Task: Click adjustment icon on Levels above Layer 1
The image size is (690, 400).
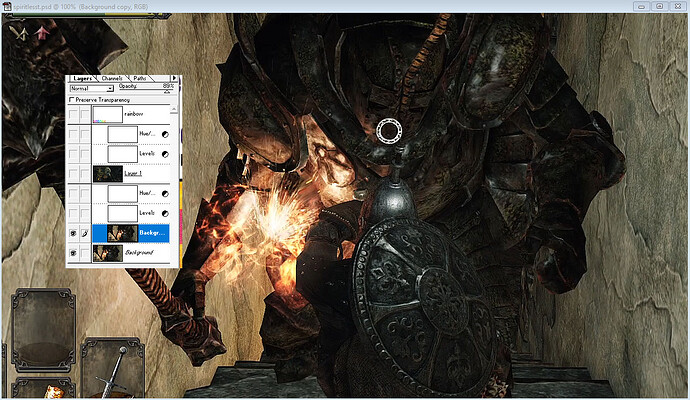Action: point(165,154)
